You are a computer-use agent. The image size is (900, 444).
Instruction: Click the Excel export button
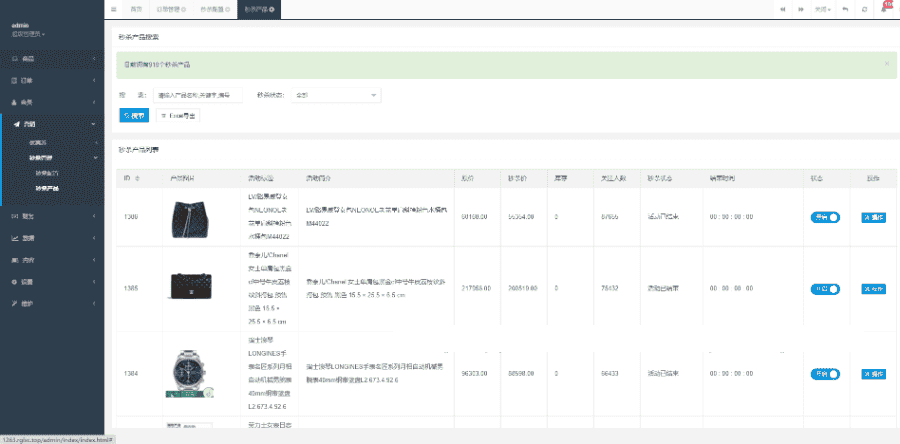(178, 115)
